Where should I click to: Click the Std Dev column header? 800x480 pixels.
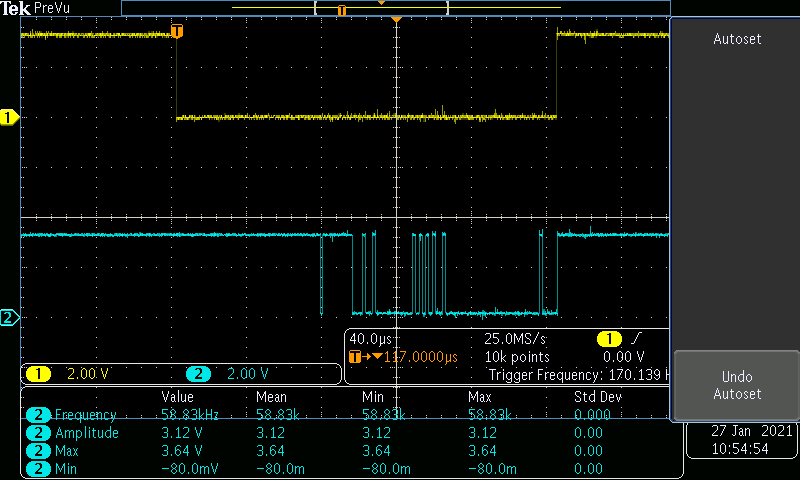[598, 397]
